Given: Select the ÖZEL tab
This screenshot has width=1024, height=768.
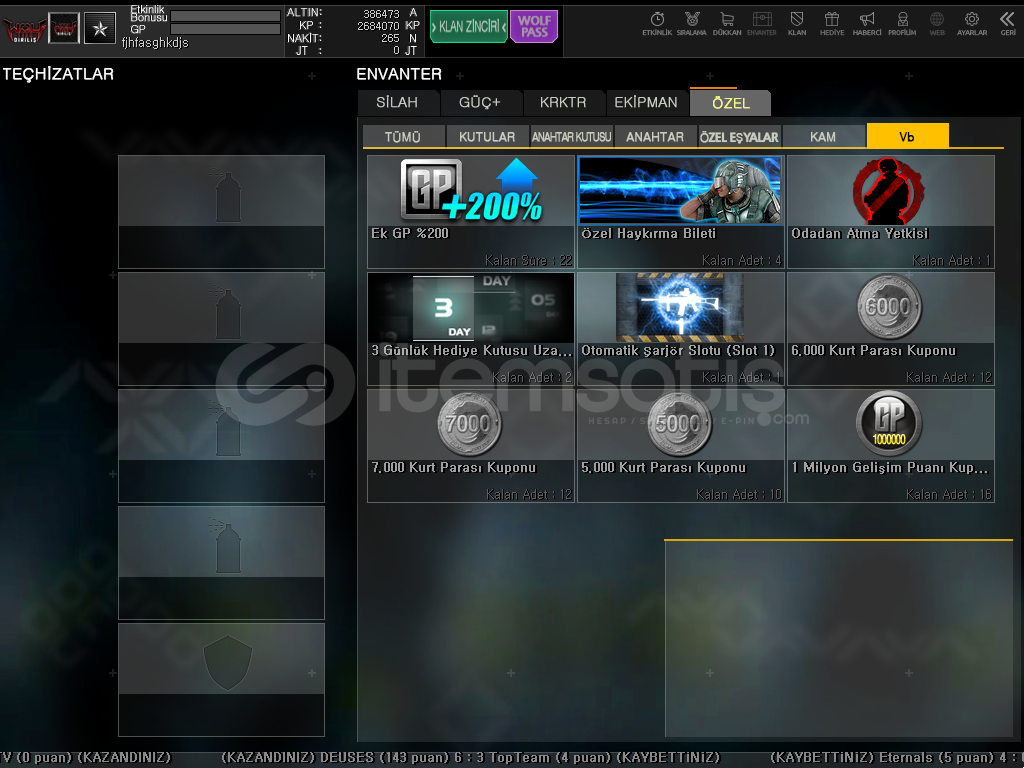Looking at the screenshot, I should pos(731,103).
